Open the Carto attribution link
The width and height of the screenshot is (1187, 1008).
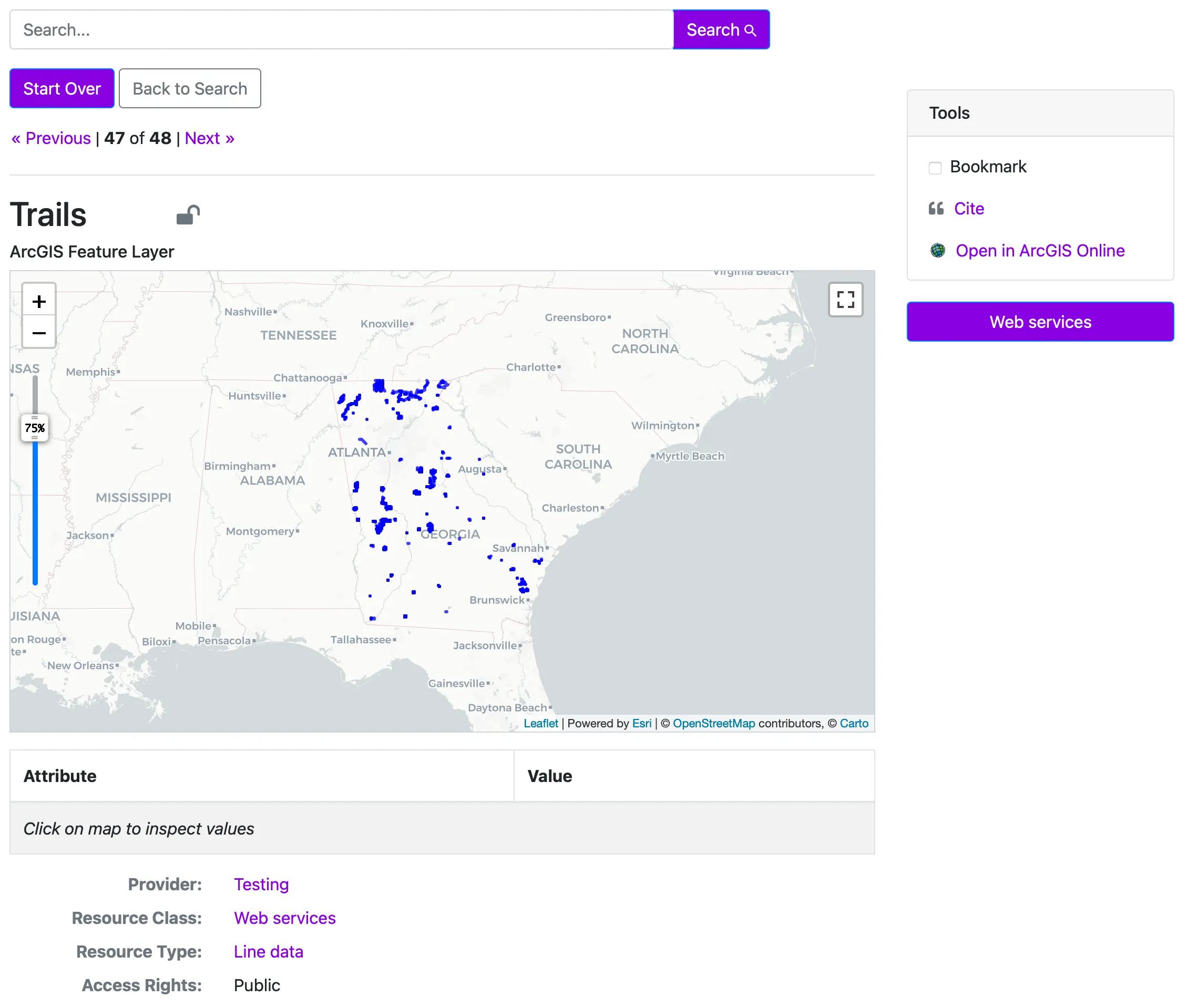pyautogui.click(x=853, y=724)
